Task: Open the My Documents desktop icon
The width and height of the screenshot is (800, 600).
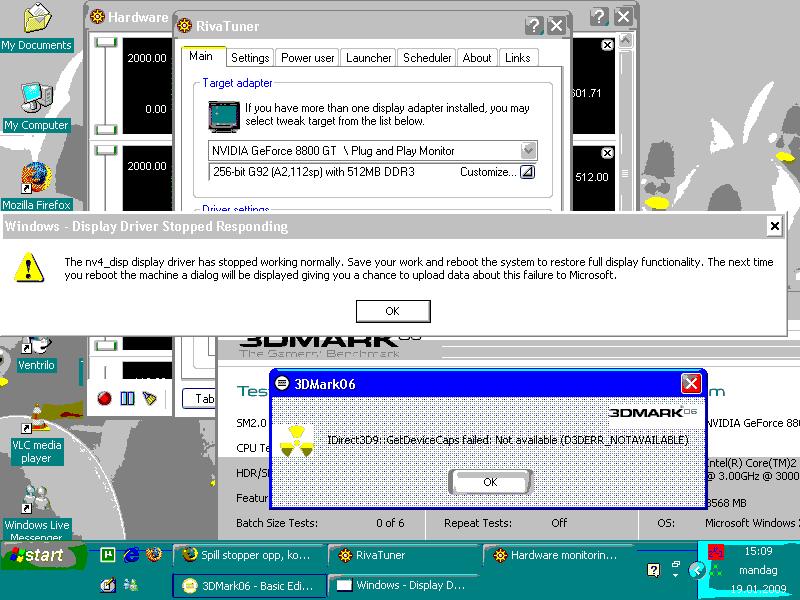Action: [36, 27]
